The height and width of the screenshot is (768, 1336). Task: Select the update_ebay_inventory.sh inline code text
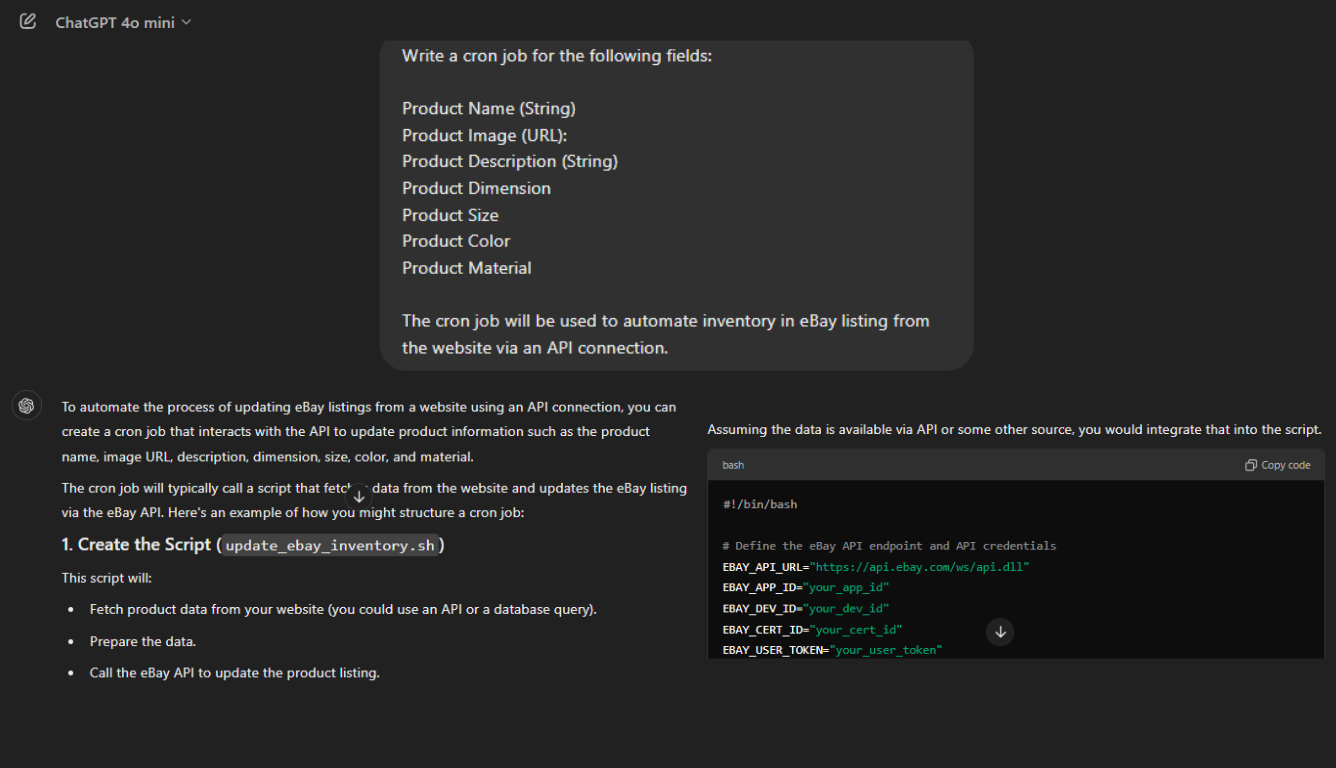[x=330, y=546]
